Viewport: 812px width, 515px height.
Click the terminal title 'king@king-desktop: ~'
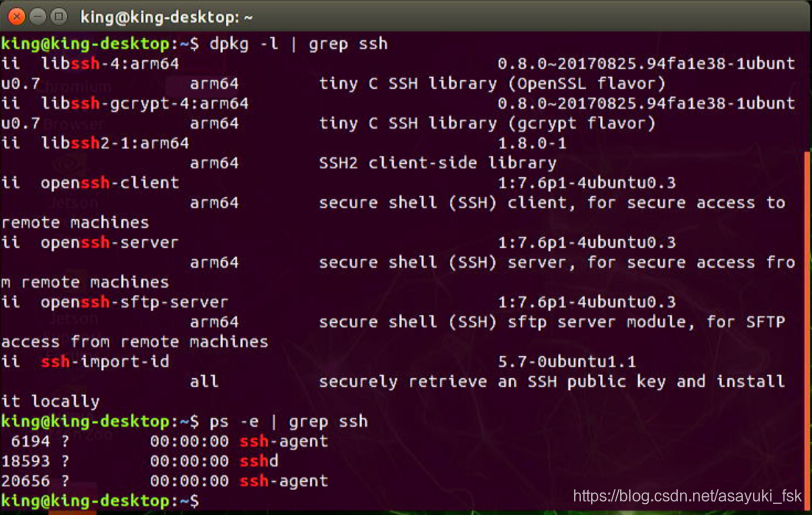(x=166, y=18)
